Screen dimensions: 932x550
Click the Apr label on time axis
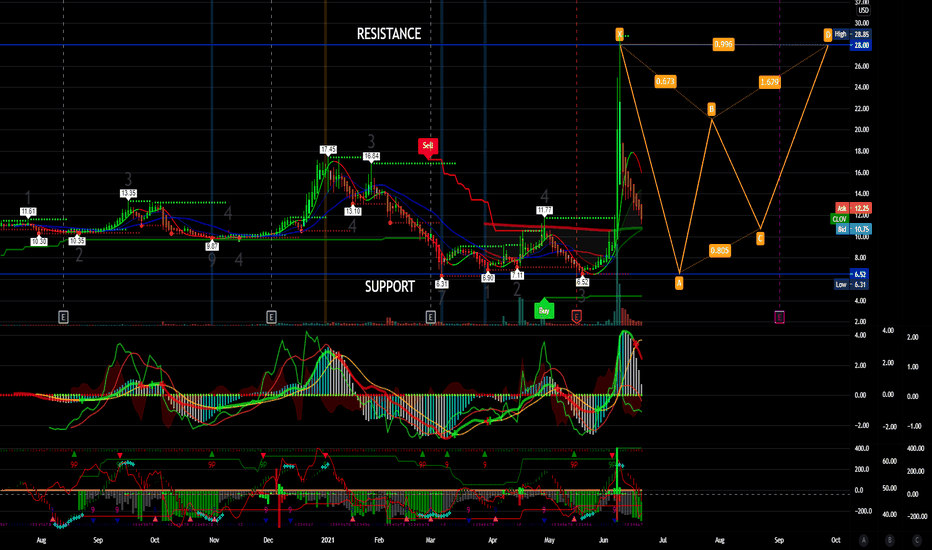[x=492, y=540]
